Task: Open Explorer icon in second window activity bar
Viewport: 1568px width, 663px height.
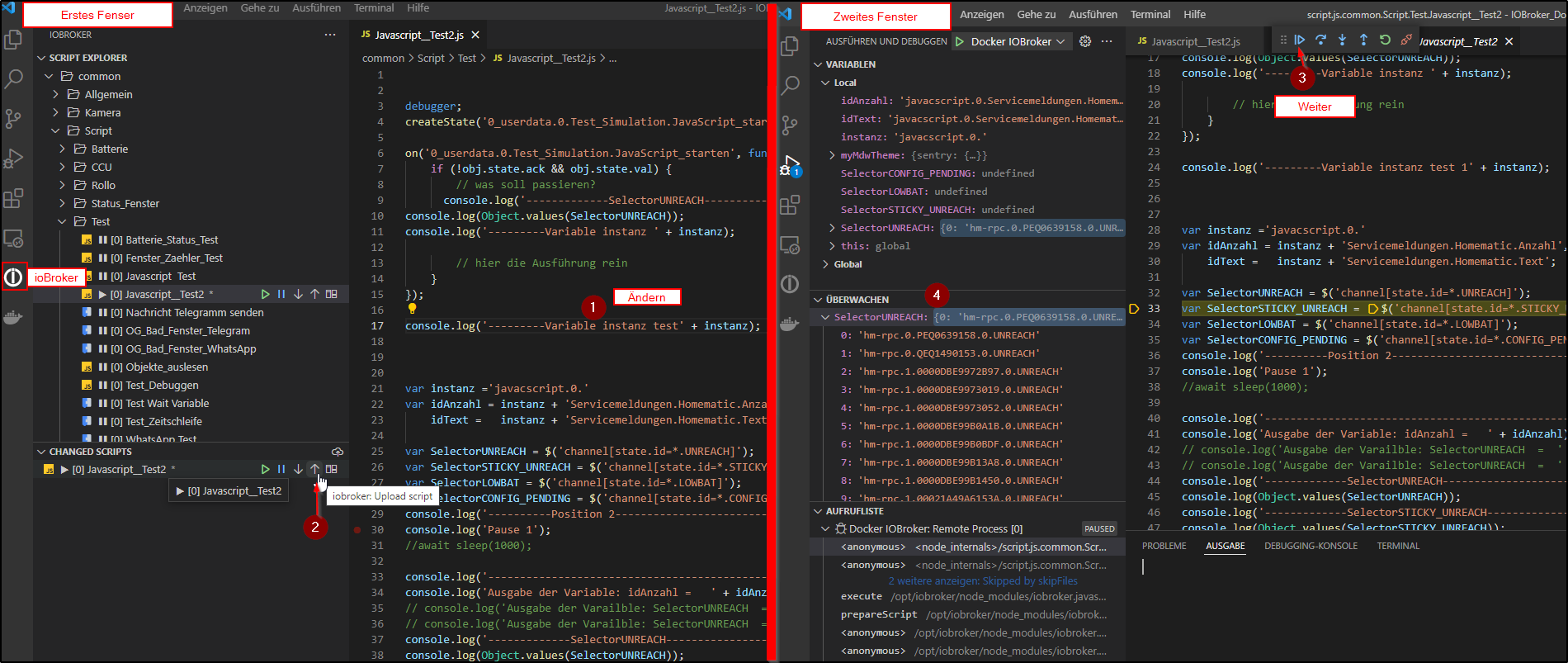Action: tap(790, 45)
